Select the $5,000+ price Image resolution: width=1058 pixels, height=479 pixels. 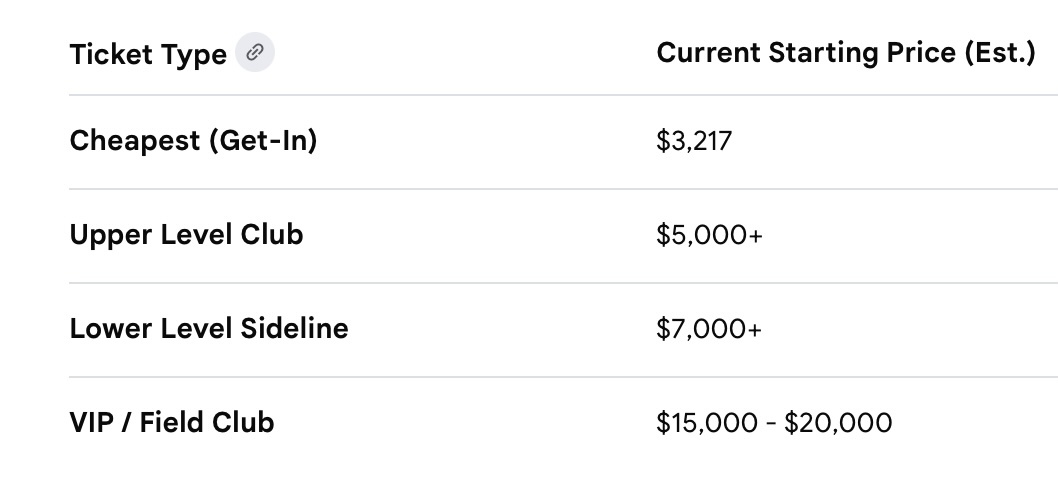click(x=708, y=235)
